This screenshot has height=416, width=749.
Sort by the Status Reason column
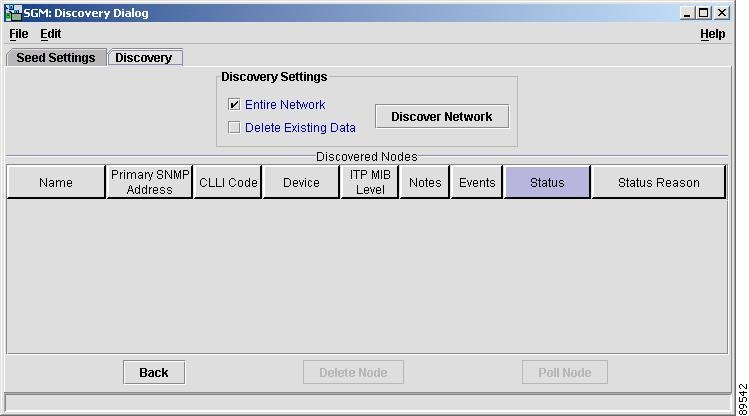pyautogui.click(x=659, y=182)
